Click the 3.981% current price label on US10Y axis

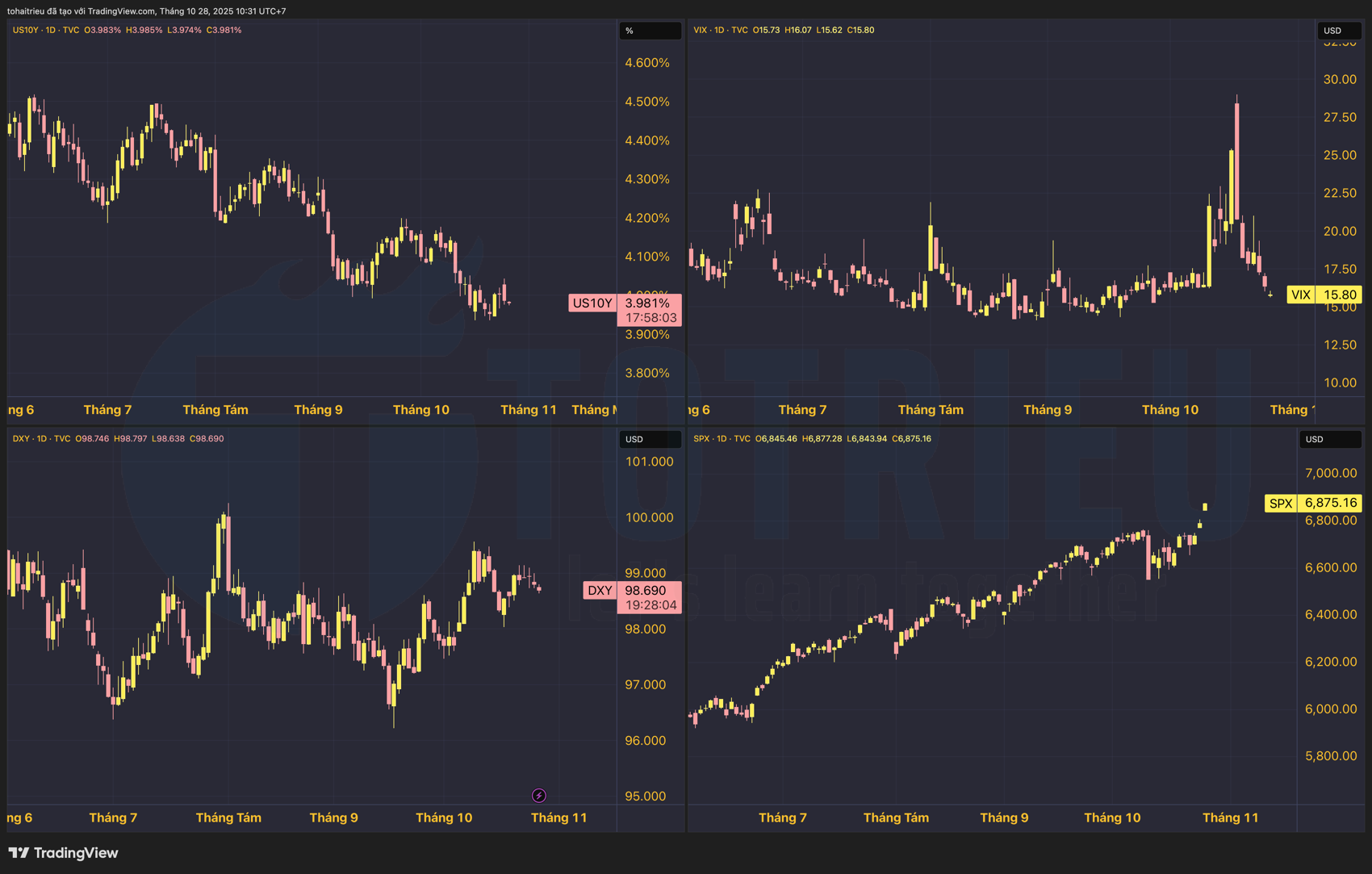648,303
